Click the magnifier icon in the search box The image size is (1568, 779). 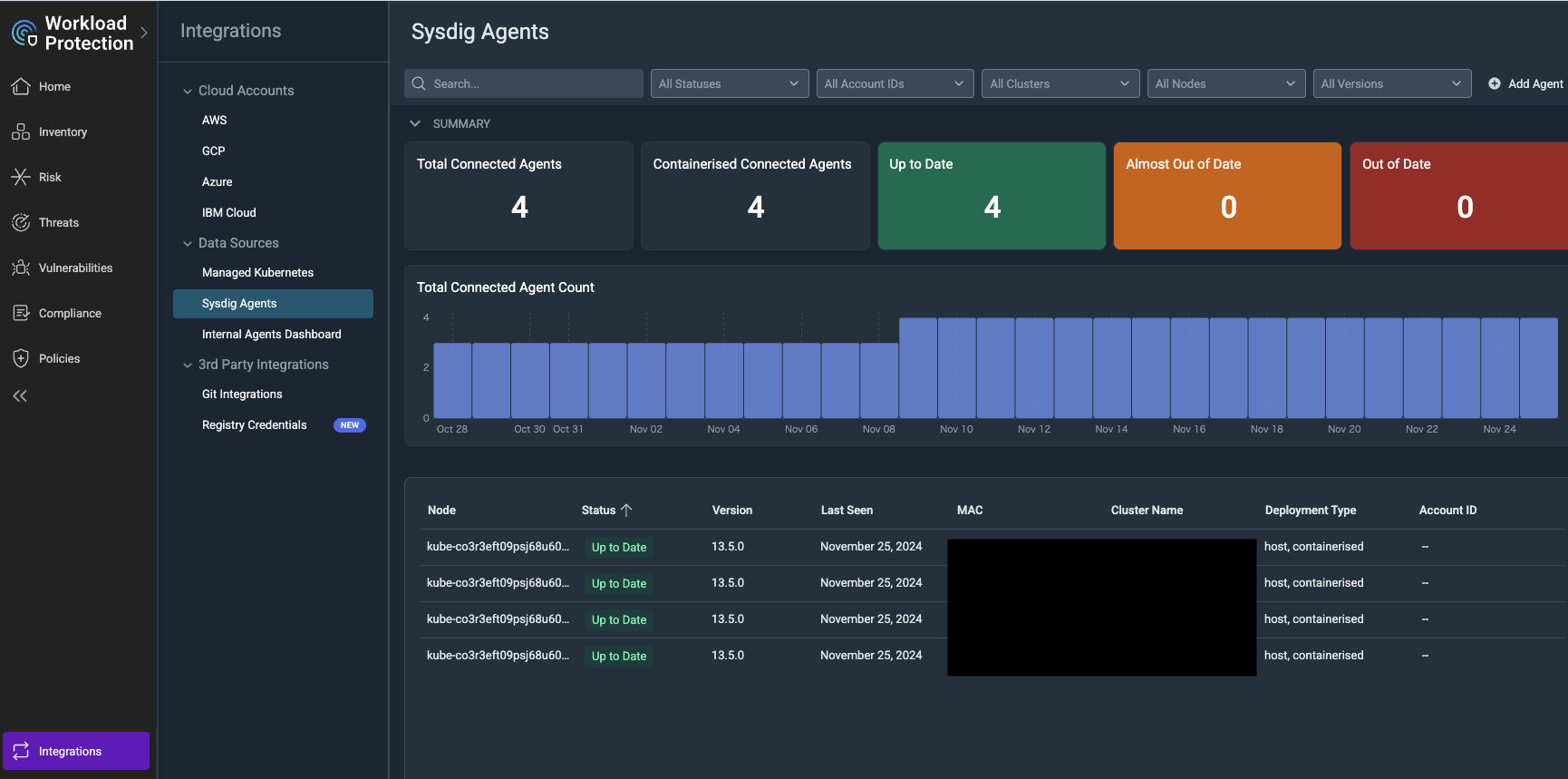pyautogui.click(x=419, y=83)
